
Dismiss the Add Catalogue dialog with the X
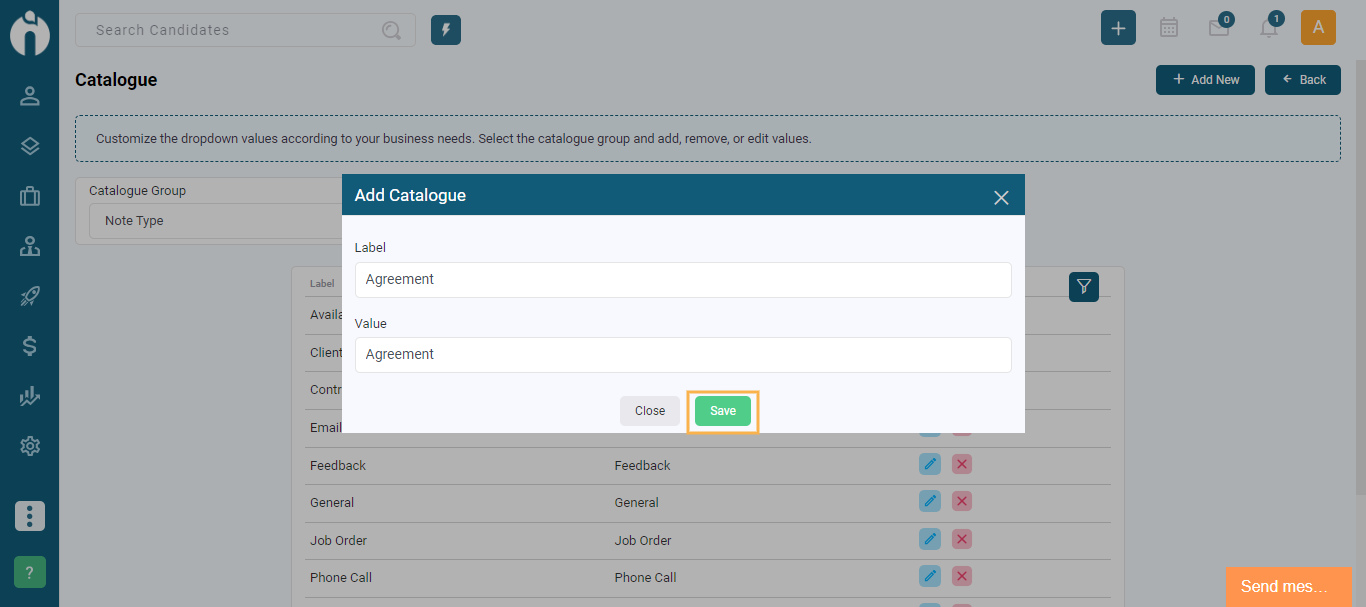click(1001, 197)
